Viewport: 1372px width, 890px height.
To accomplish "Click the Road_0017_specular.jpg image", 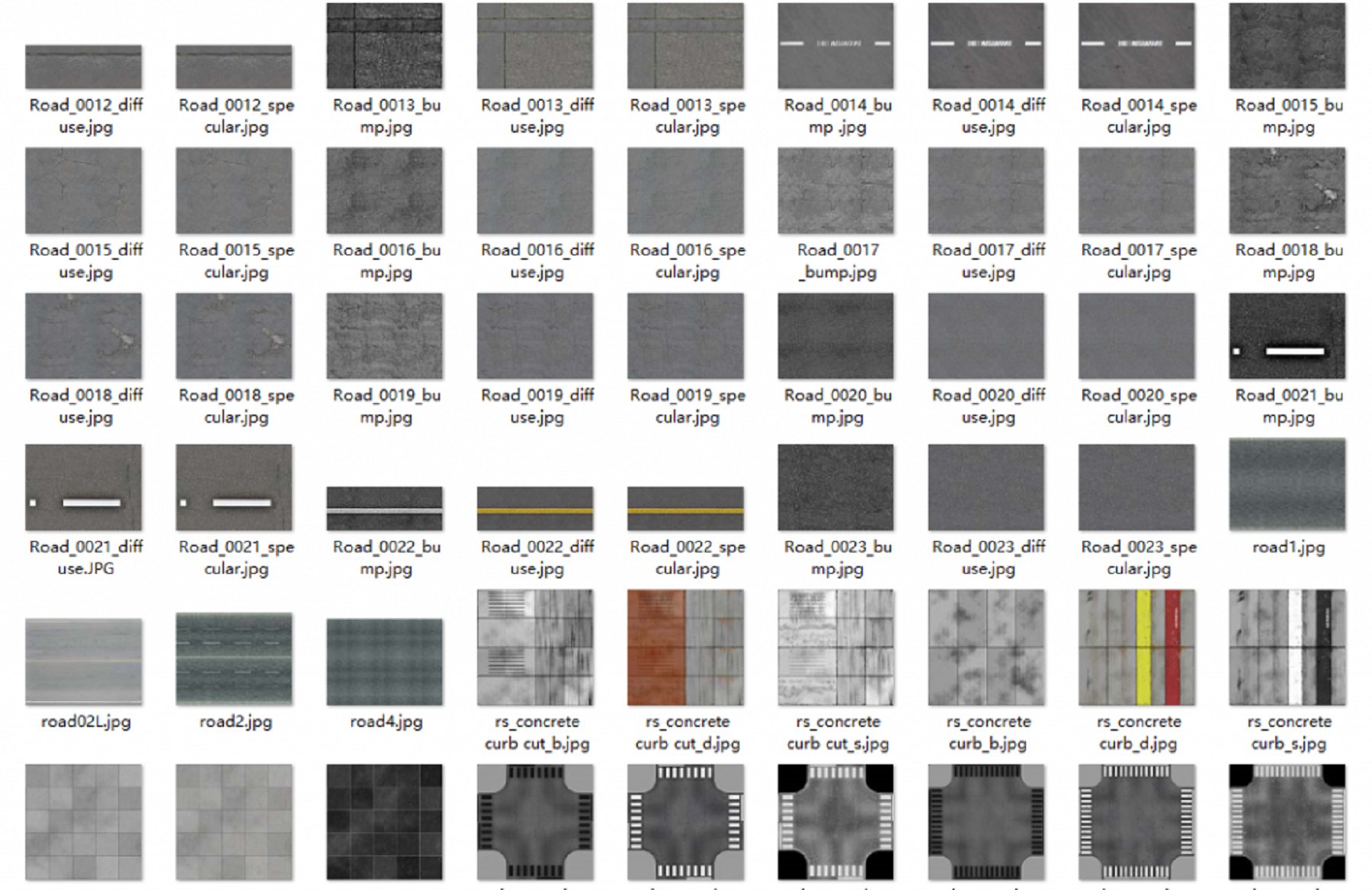I will click(x=1136, y=190).
